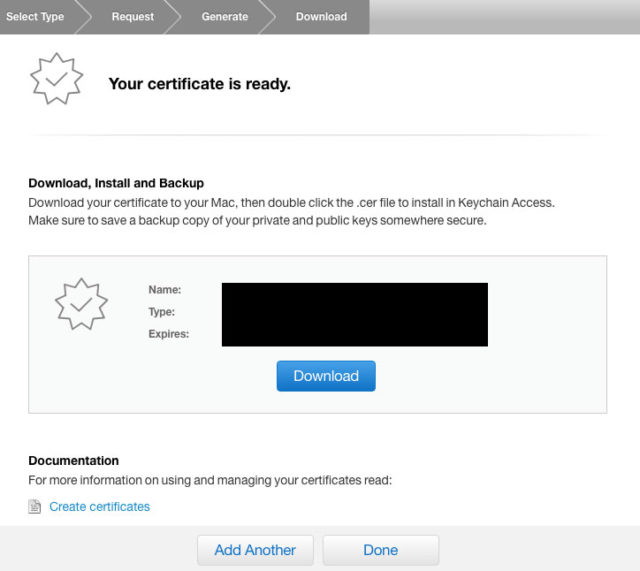The width and height of the screenshot is (640, 571).
Task: Click the Done button
Action: [x=380, y=550]
